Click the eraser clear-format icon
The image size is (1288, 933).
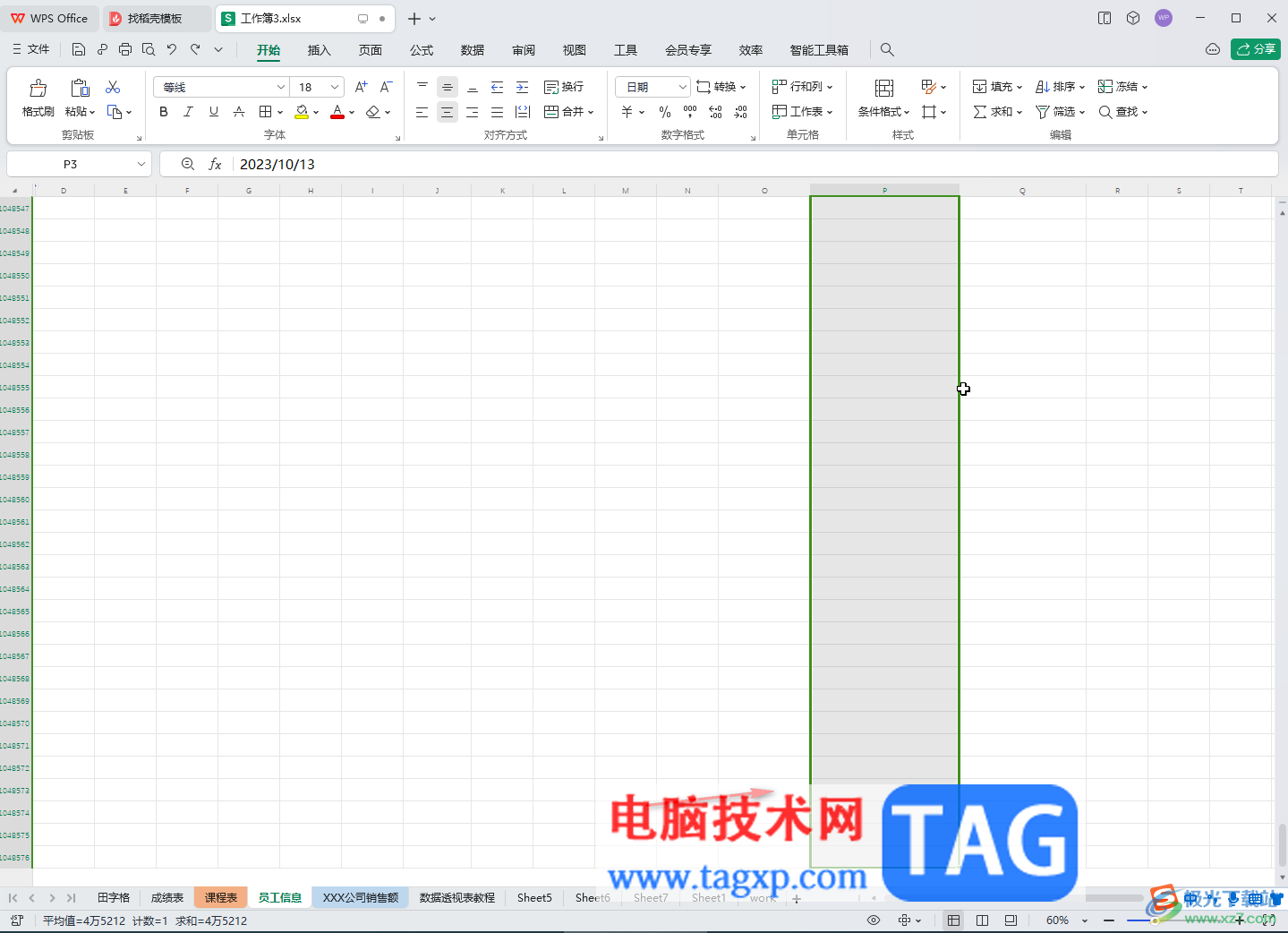click(x=373, y=112)
